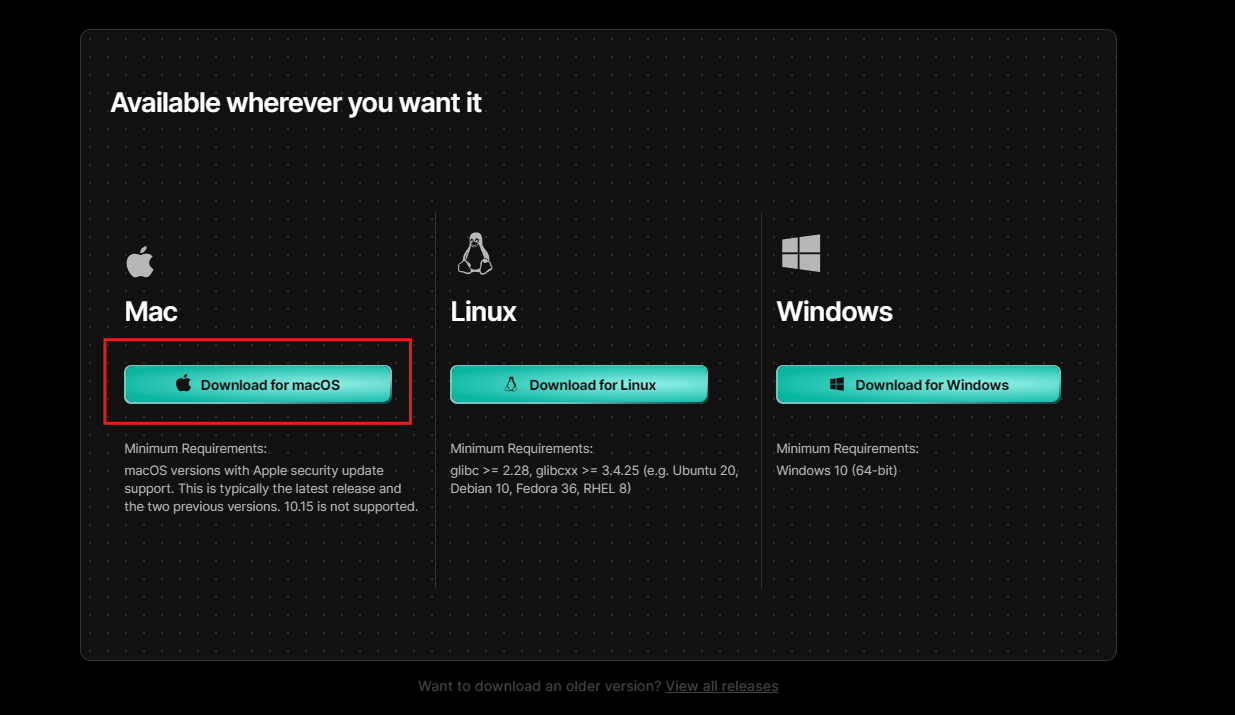Click Minimum Requirements label under Linux

[521, 449]
